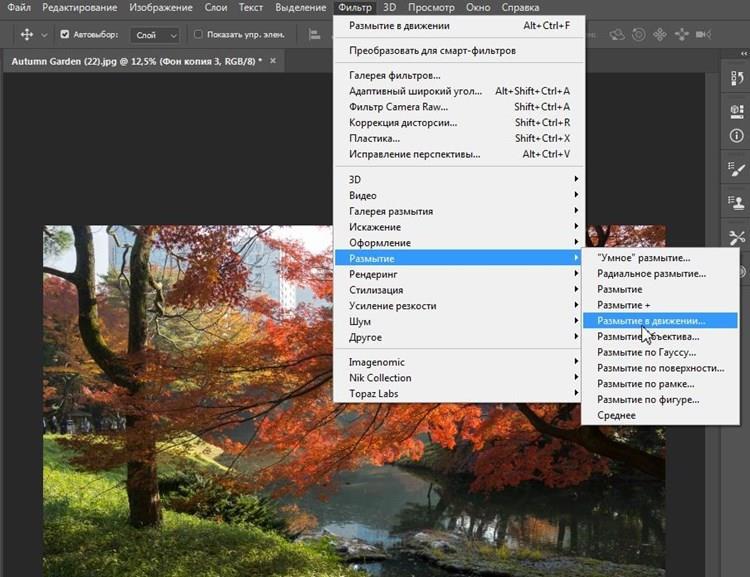Enable the Показать упр. элем. checkbox

197,34
